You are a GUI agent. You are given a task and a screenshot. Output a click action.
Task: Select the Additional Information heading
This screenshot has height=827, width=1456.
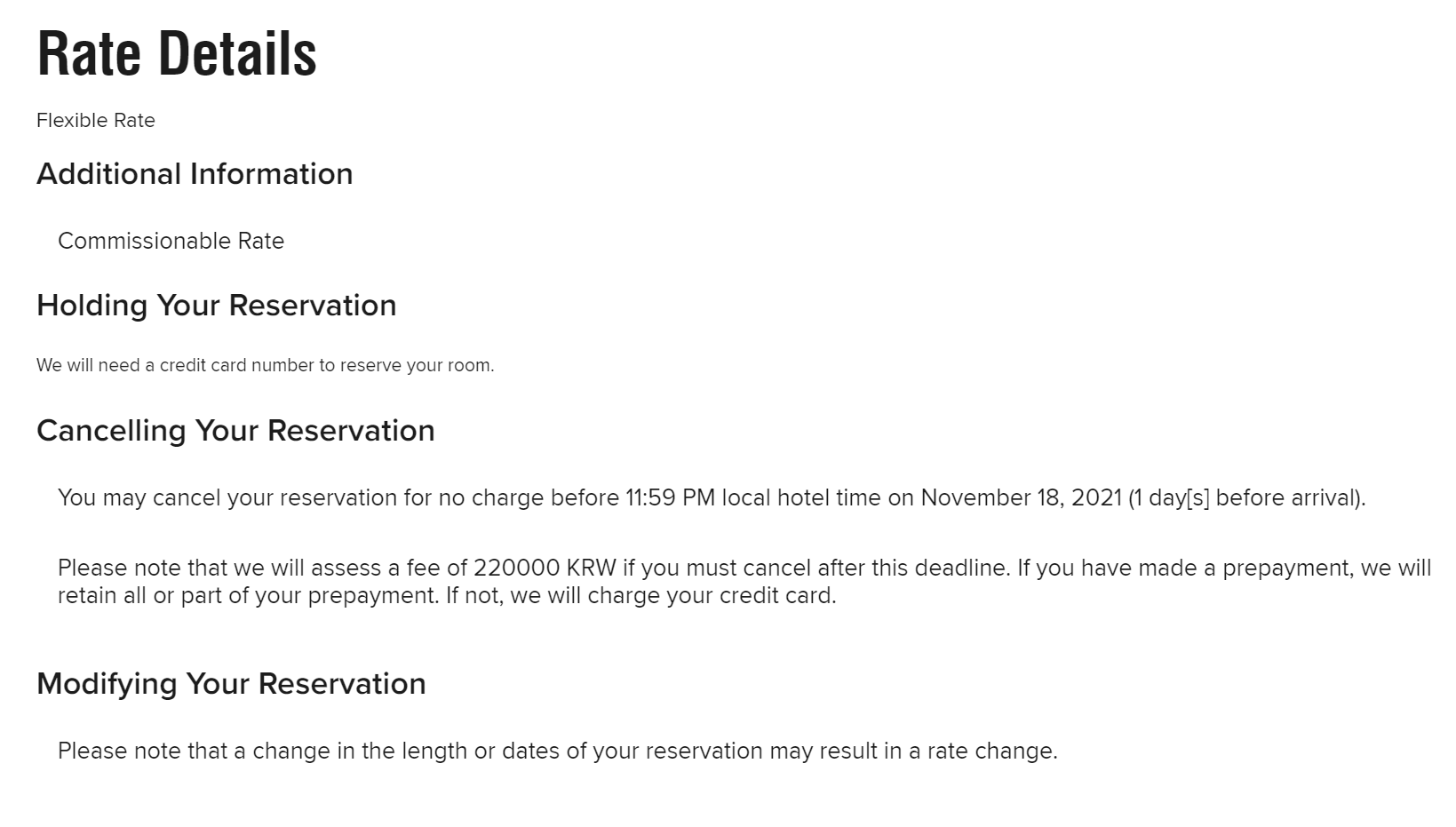pyautogui.click(x=195, y=174)
